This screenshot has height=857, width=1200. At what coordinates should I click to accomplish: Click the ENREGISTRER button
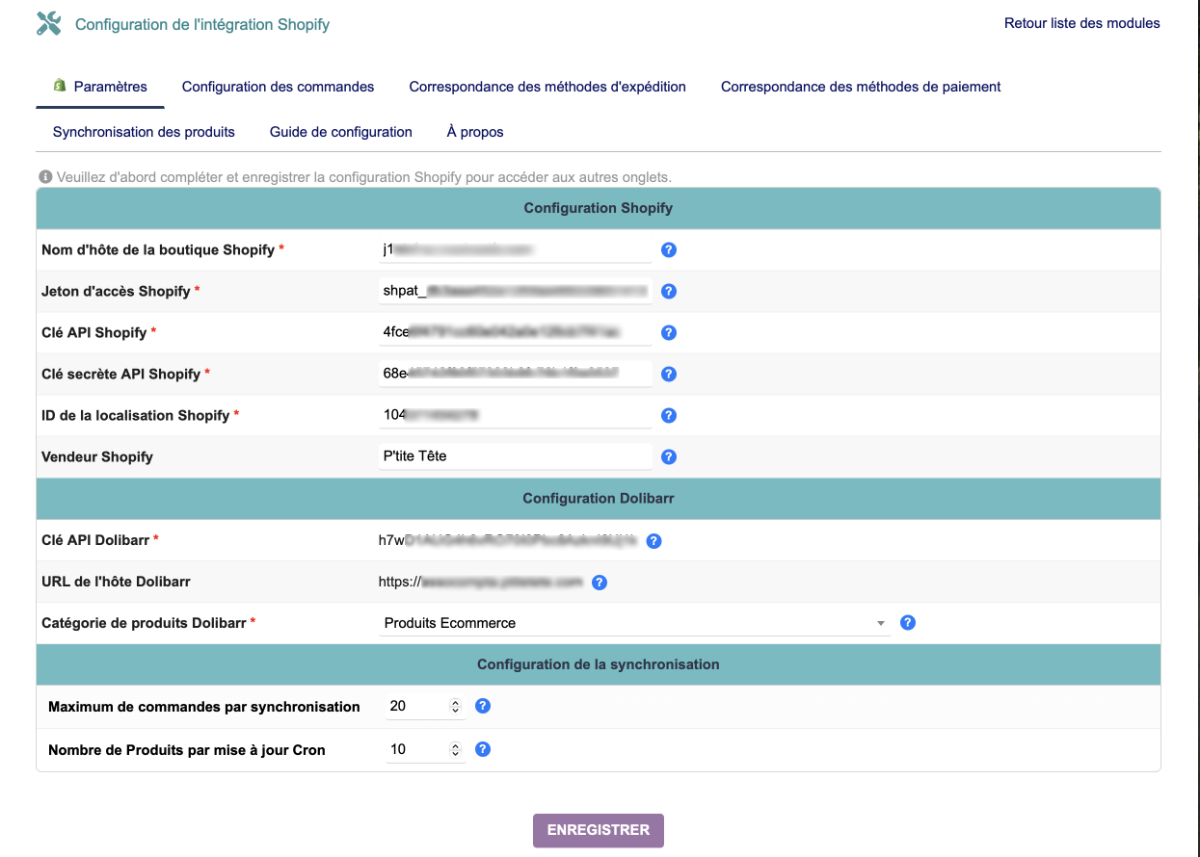pos(598,830)
